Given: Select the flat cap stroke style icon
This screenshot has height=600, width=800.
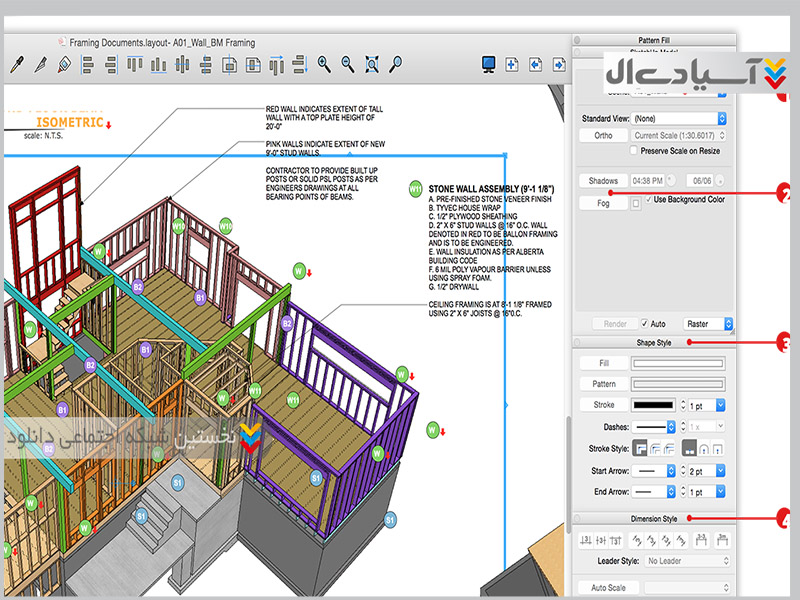Looking at the screenshot, I should pos(689,449).
